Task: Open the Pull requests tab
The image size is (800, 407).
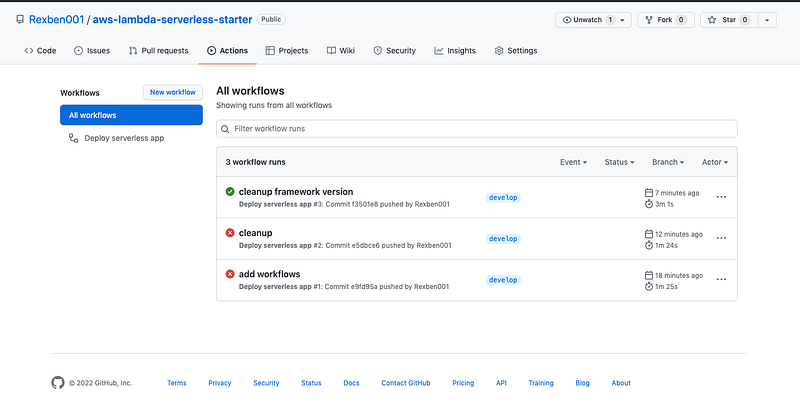Action: tap(158, 50)
